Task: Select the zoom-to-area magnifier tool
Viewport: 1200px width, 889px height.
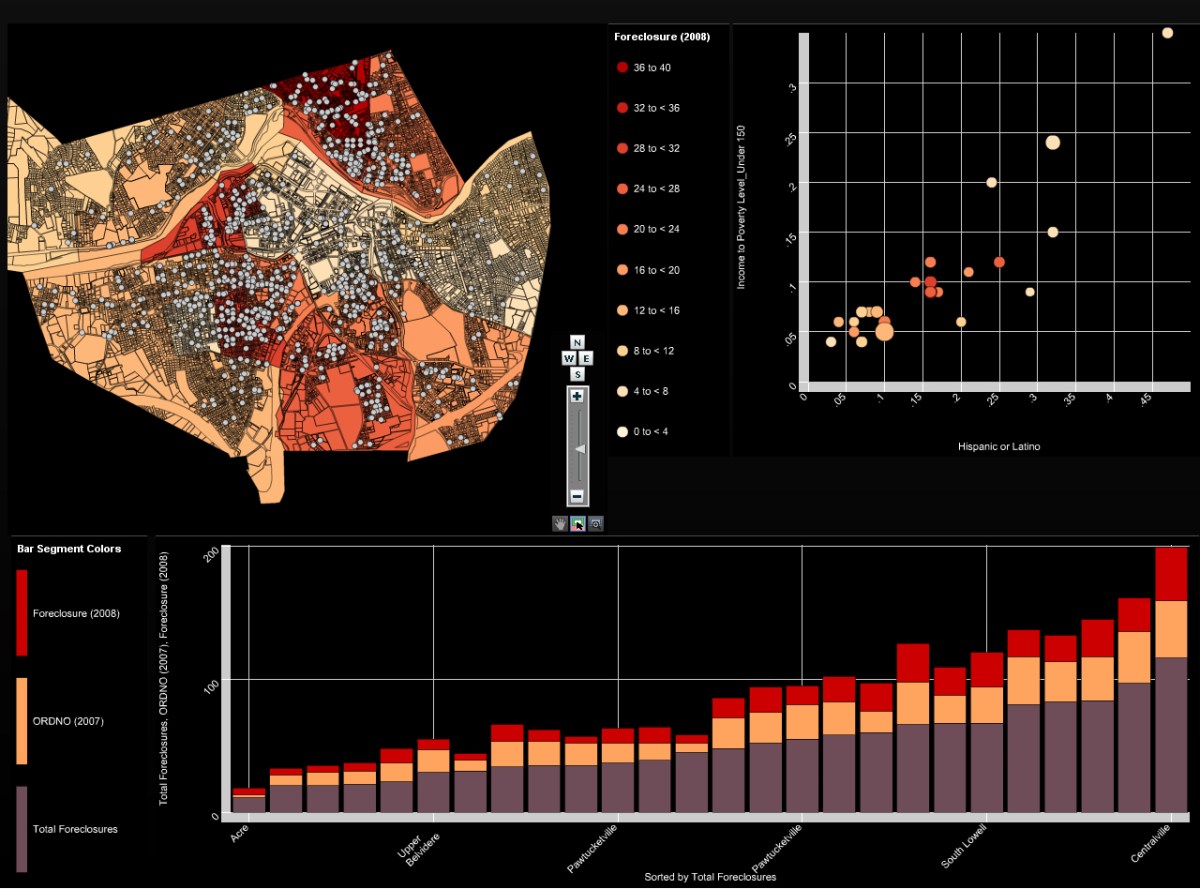Action: pos(596,523)
